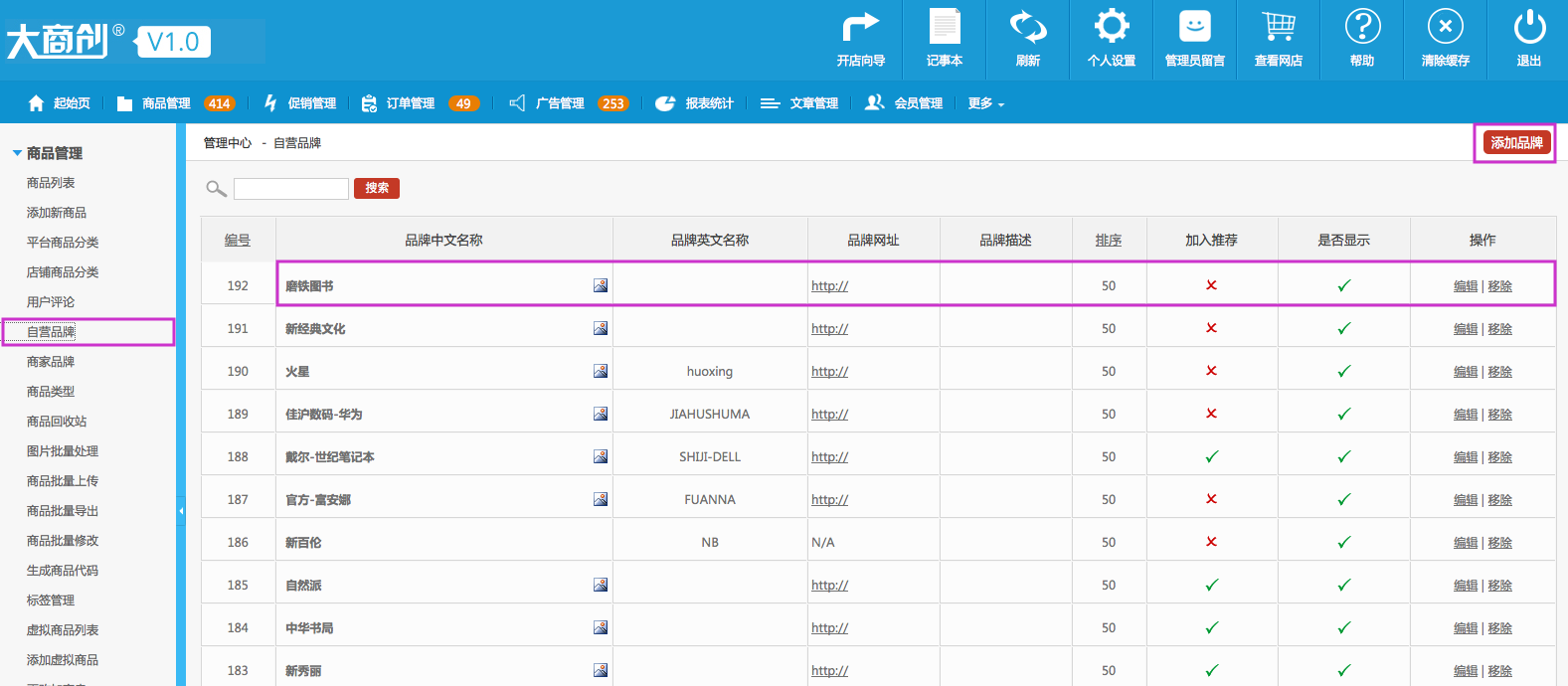Image resolution: width=1568 pixels, height=686 pixels.
Task: Click sort value 50 in 新百伦 row
Action: coord(1109,542)
